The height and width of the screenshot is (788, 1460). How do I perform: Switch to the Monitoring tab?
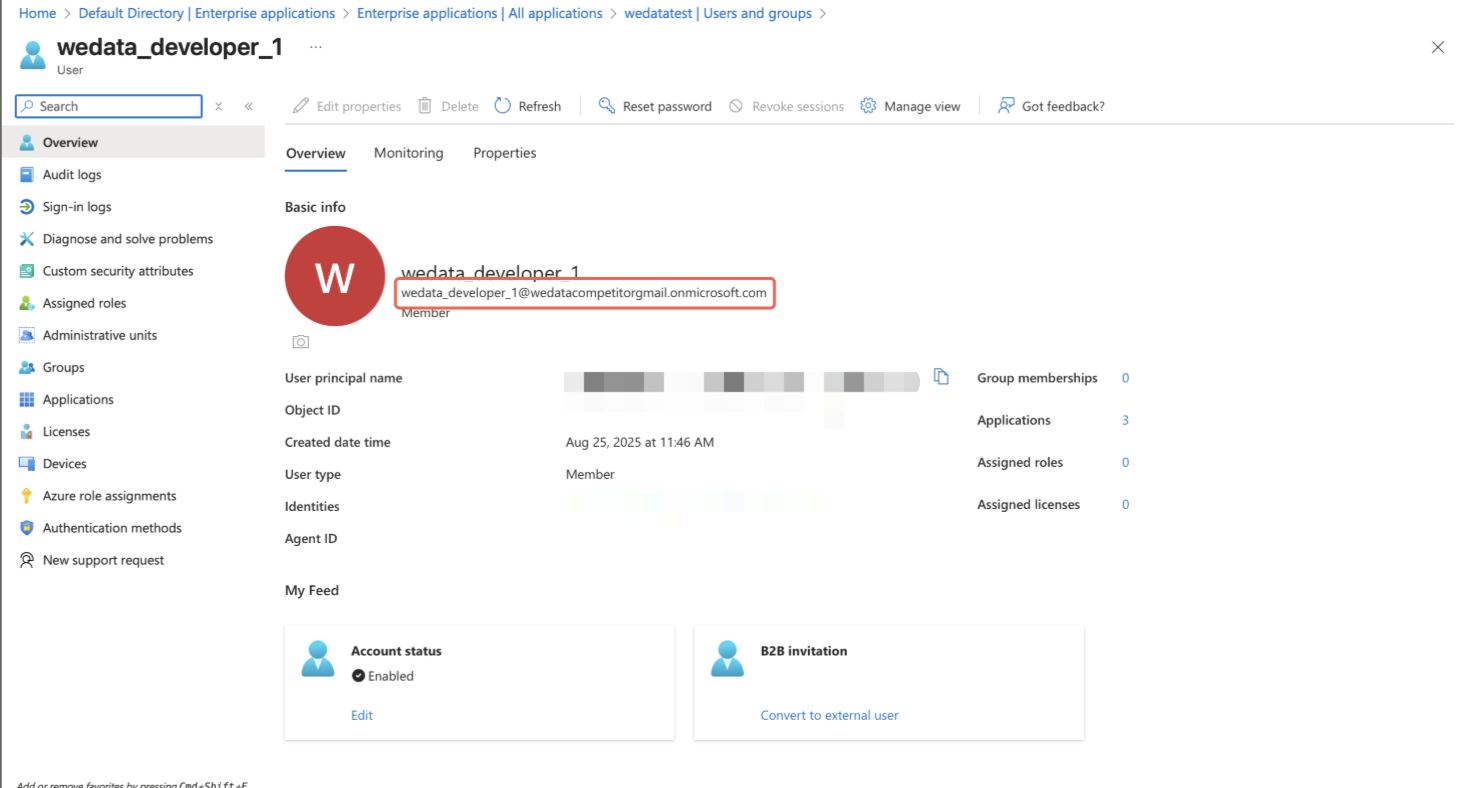pyautogui.click(x=408, y=153)
